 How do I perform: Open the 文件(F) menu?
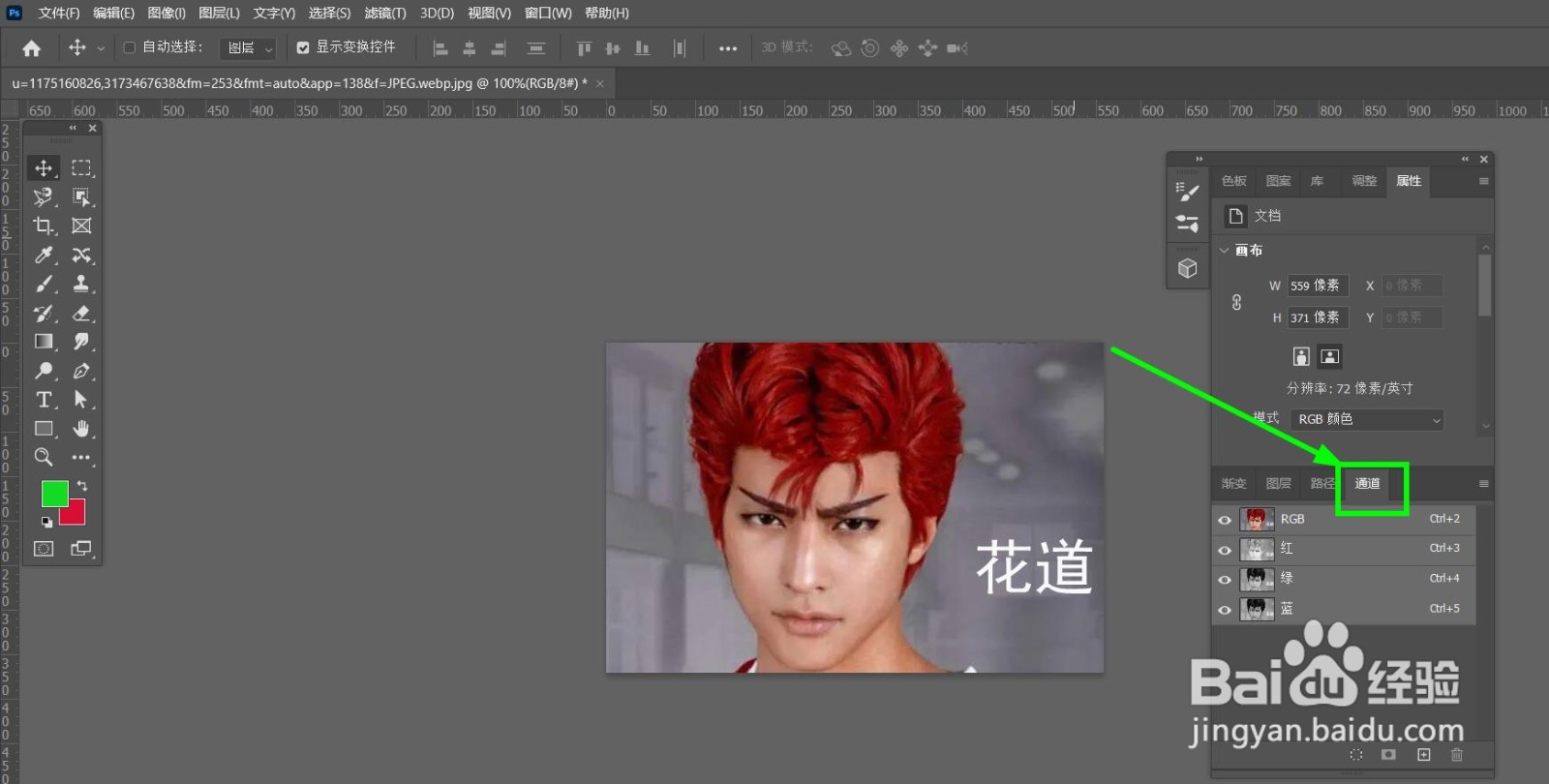click(59, 13)
